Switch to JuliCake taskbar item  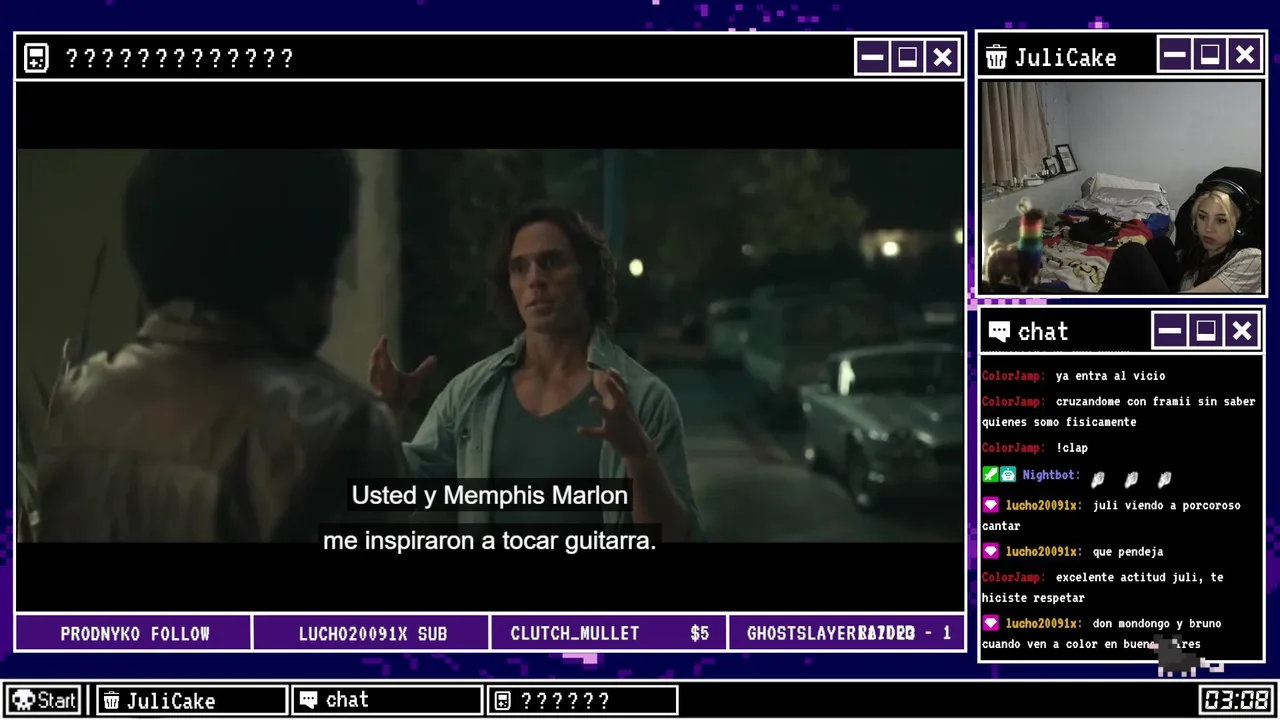coord(192,700)
